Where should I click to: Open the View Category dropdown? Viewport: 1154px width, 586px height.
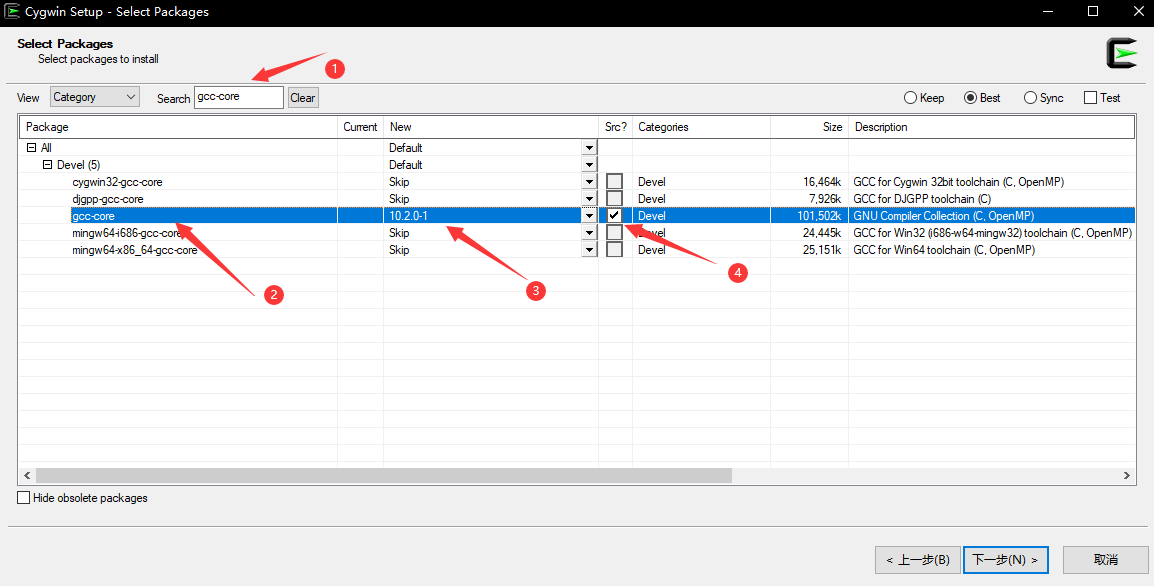95,97
